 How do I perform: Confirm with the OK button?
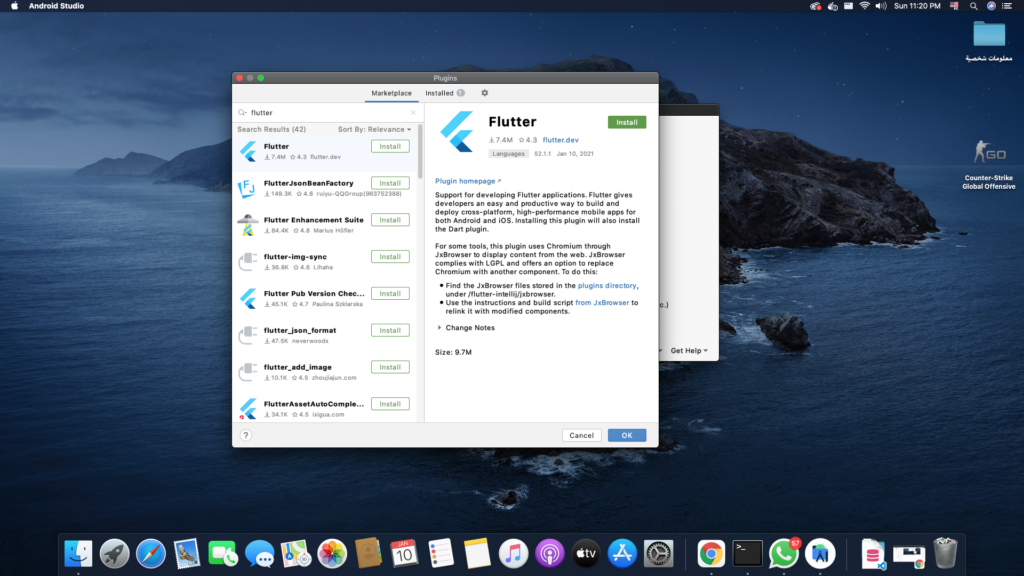pos(627,435)
